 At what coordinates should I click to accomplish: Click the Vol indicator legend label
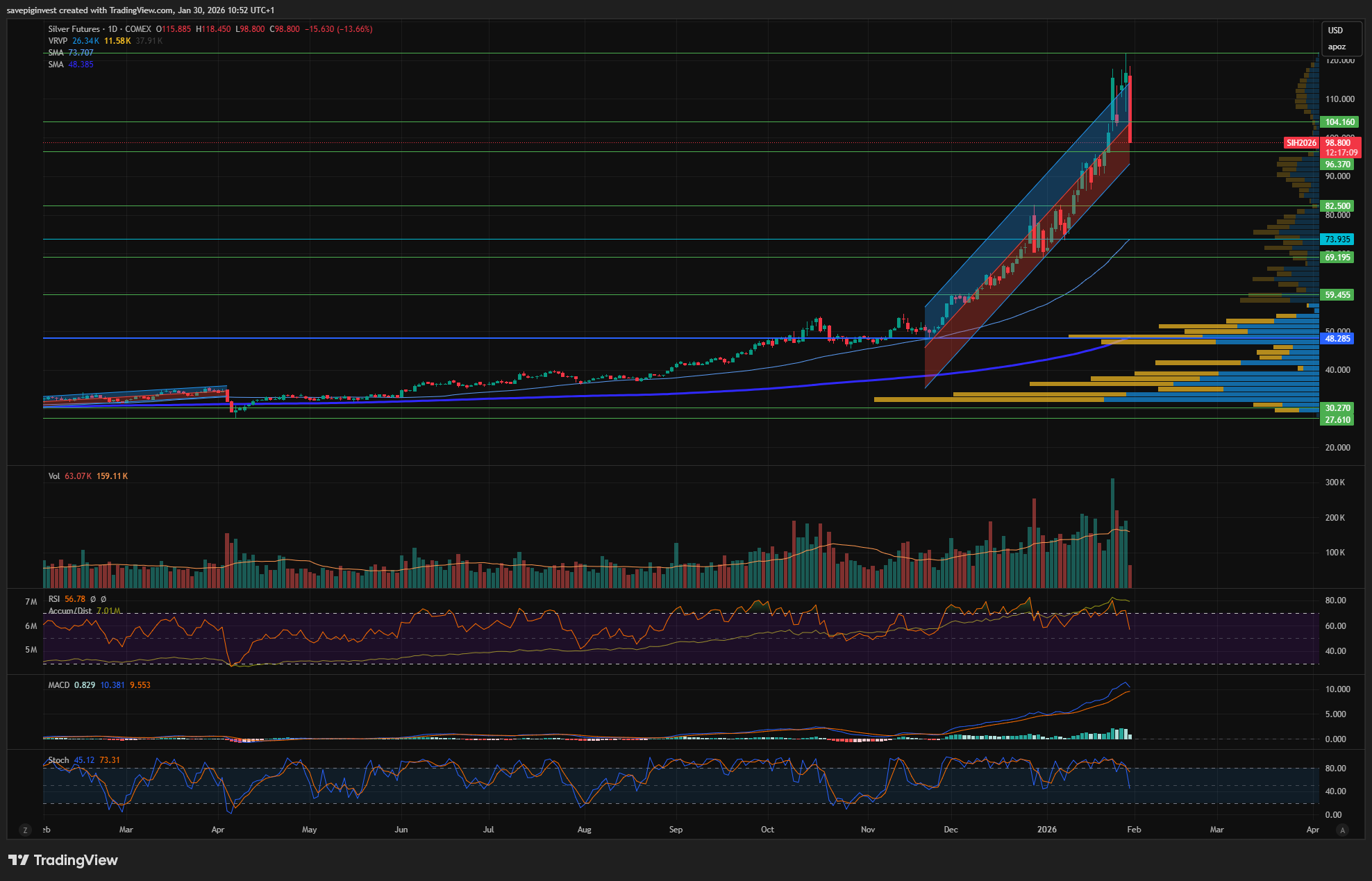[54, 476]
